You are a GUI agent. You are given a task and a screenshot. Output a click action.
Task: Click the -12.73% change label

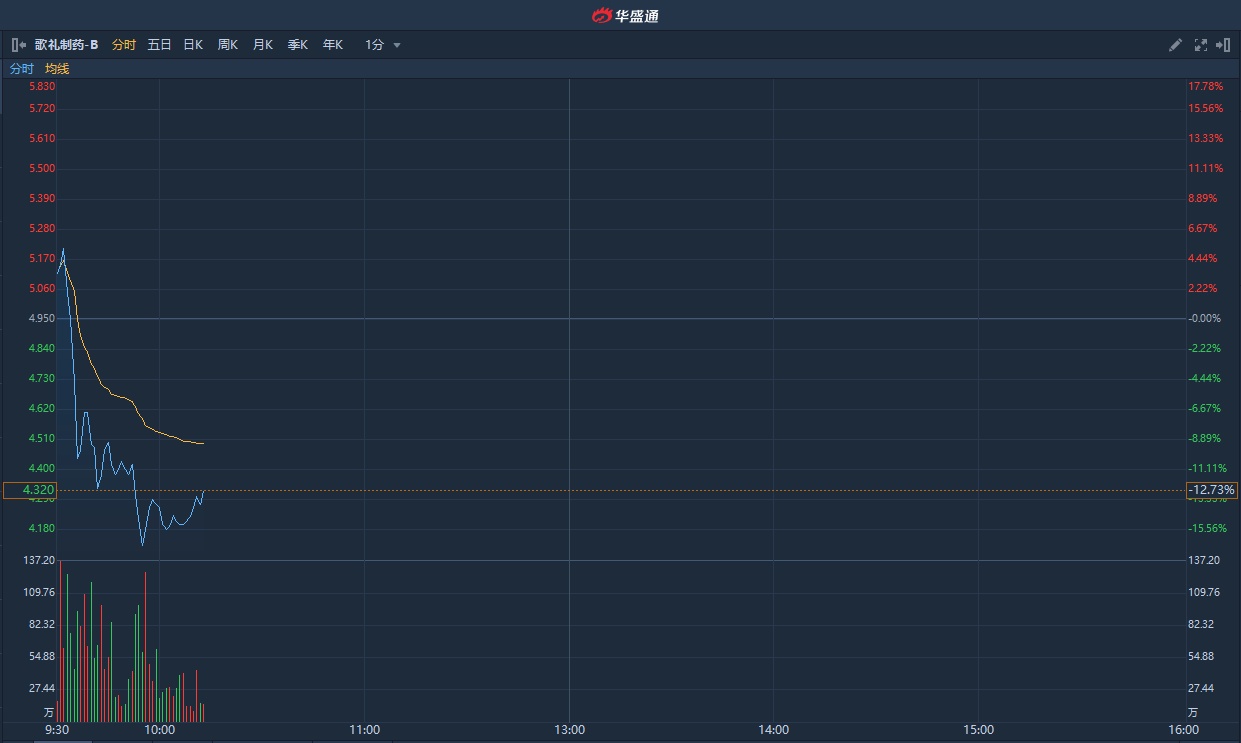point(1211,490)
